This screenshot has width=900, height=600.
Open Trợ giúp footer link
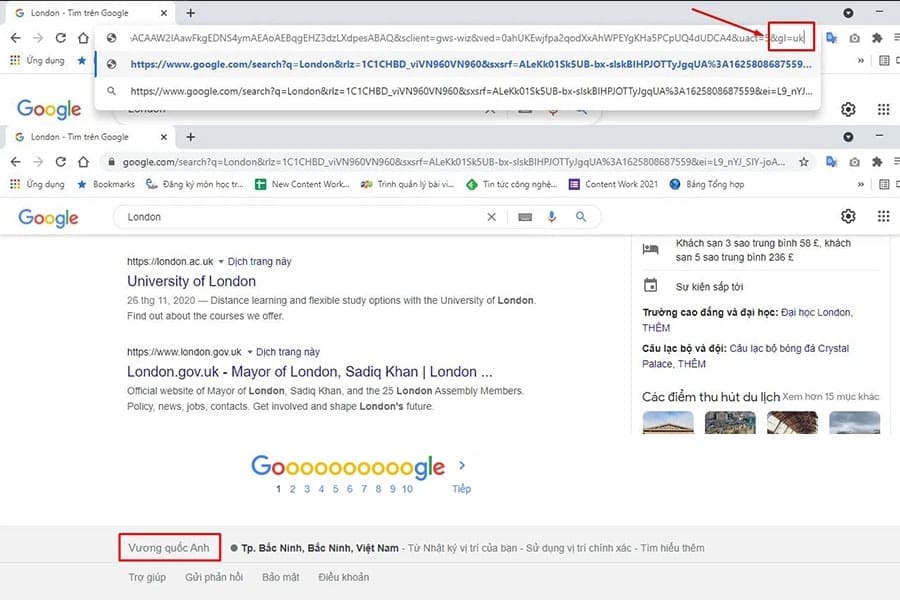tap(147, 577)
